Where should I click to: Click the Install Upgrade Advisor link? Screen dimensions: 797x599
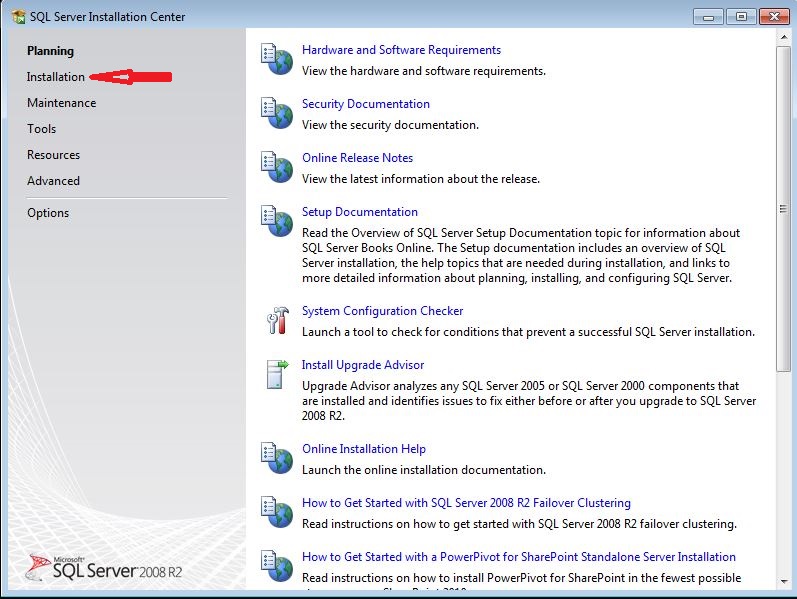(x=363, y=365)
